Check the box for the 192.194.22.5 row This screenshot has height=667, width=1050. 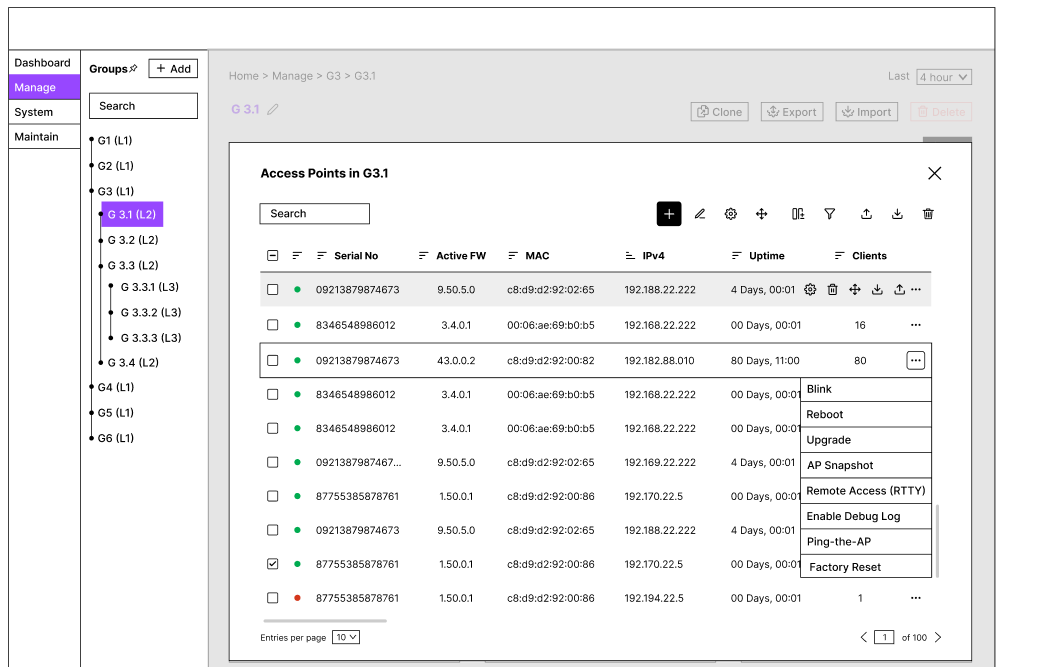pyautogui.click(x=273, y=597)
